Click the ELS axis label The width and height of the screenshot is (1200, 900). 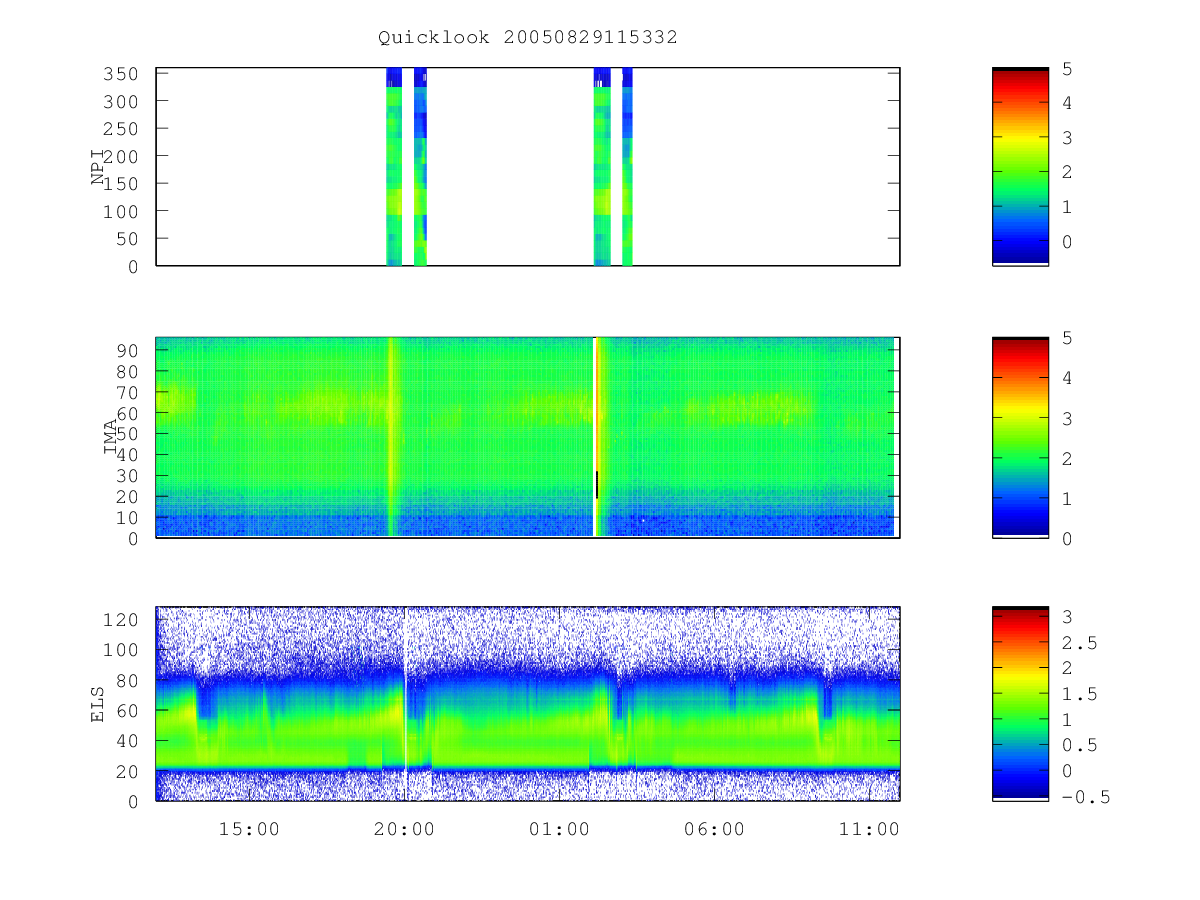click(x=99, y=704)
